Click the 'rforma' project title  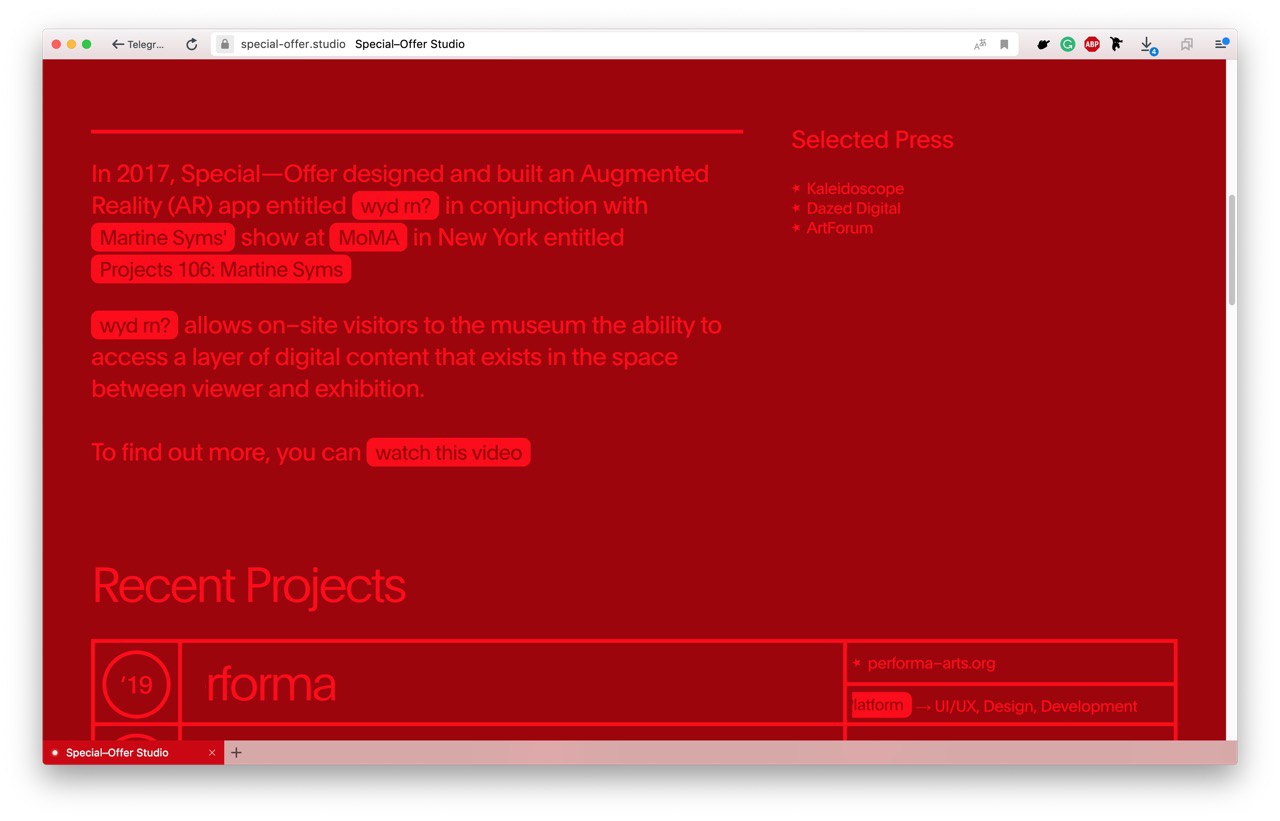point(271,684)
